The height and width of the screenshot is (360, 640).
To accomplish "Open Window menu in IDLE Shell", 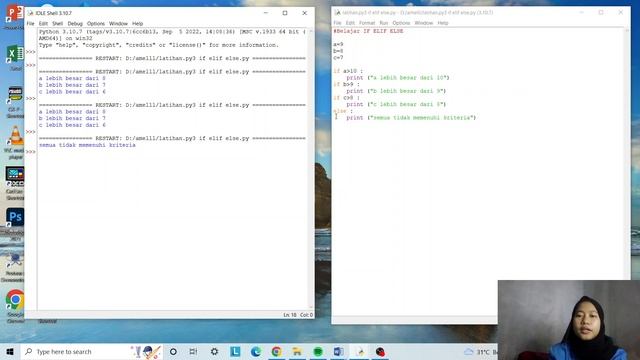I will tap(118, 24).
